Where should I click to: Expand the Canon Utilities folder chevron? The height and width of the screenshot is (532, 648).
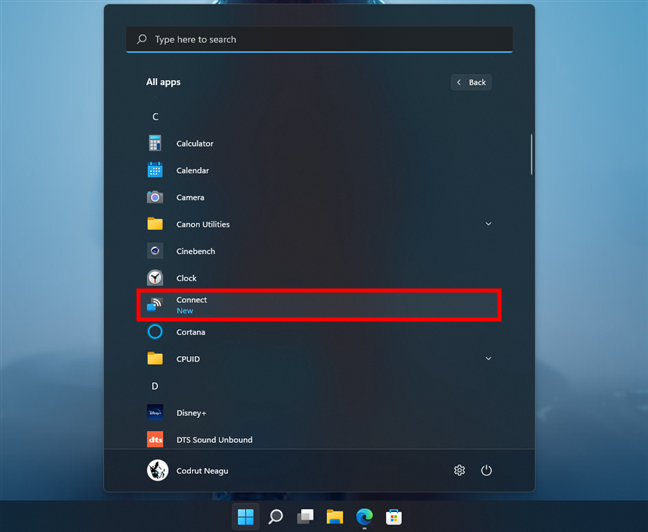[x=488, y=224]
